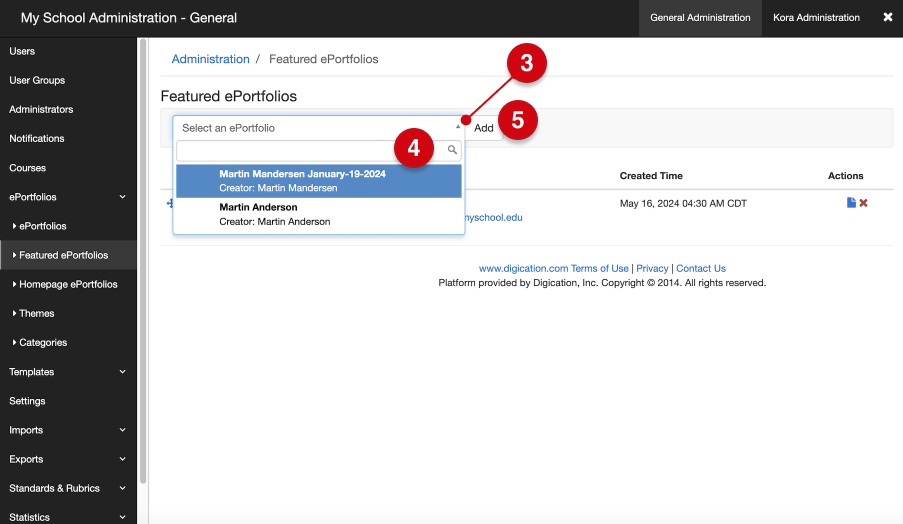Open the Contact Us link

click(701, 268)
